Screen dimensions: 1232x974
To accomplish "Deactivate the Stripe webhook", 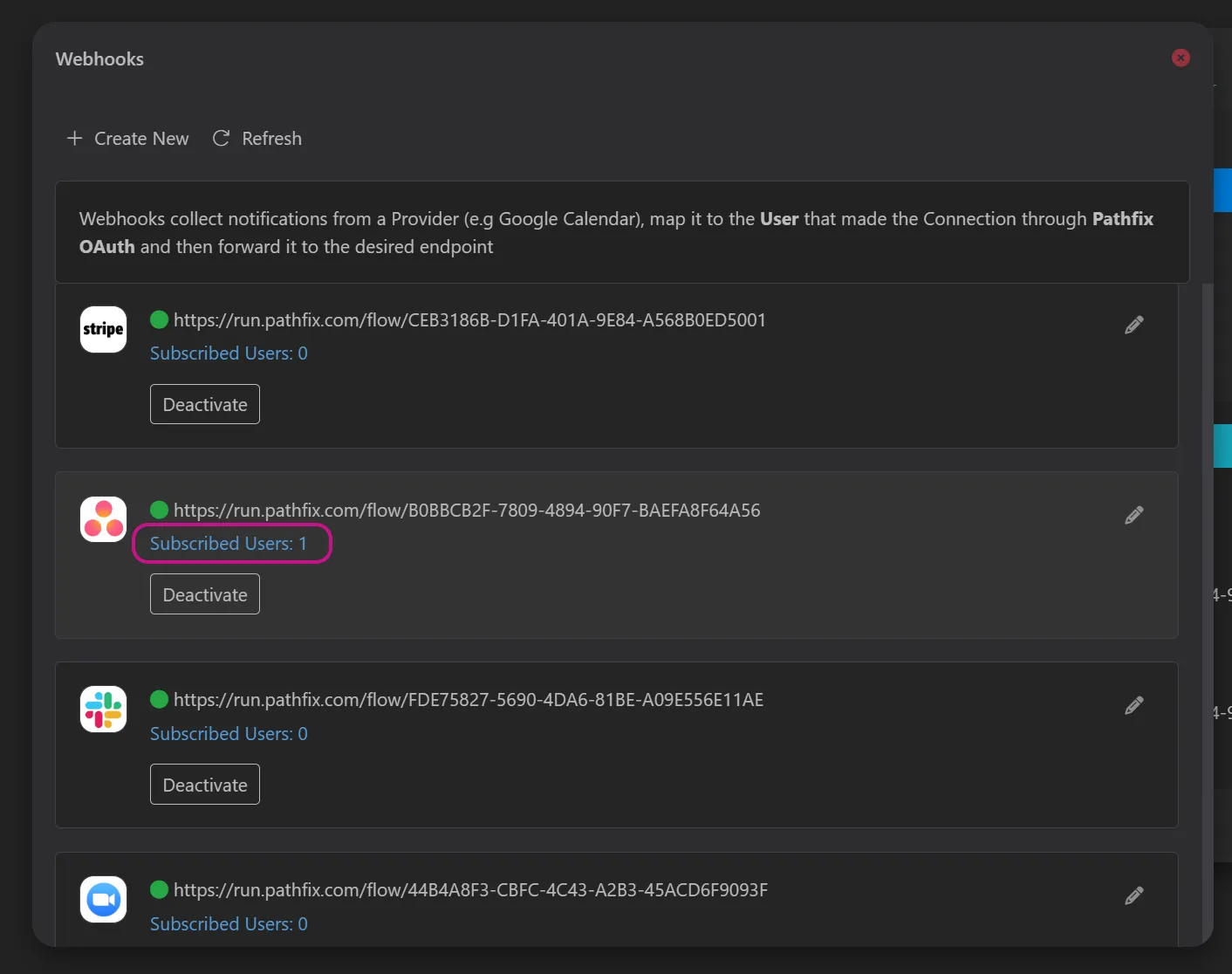I will [x=205, y=404].
